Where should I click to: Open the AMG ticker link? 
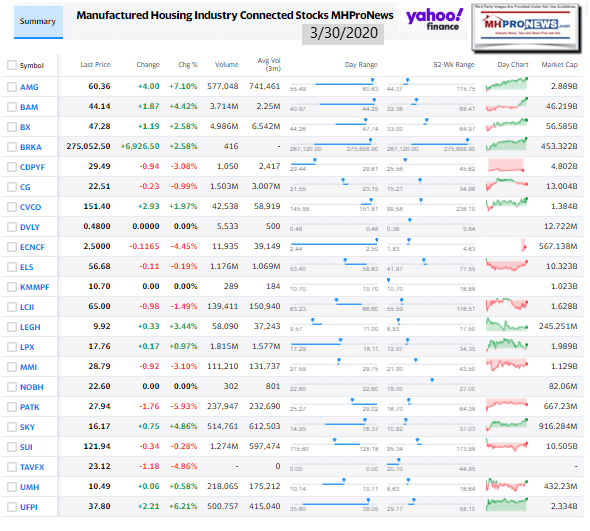pyautogui.click(x=29, y=87)
